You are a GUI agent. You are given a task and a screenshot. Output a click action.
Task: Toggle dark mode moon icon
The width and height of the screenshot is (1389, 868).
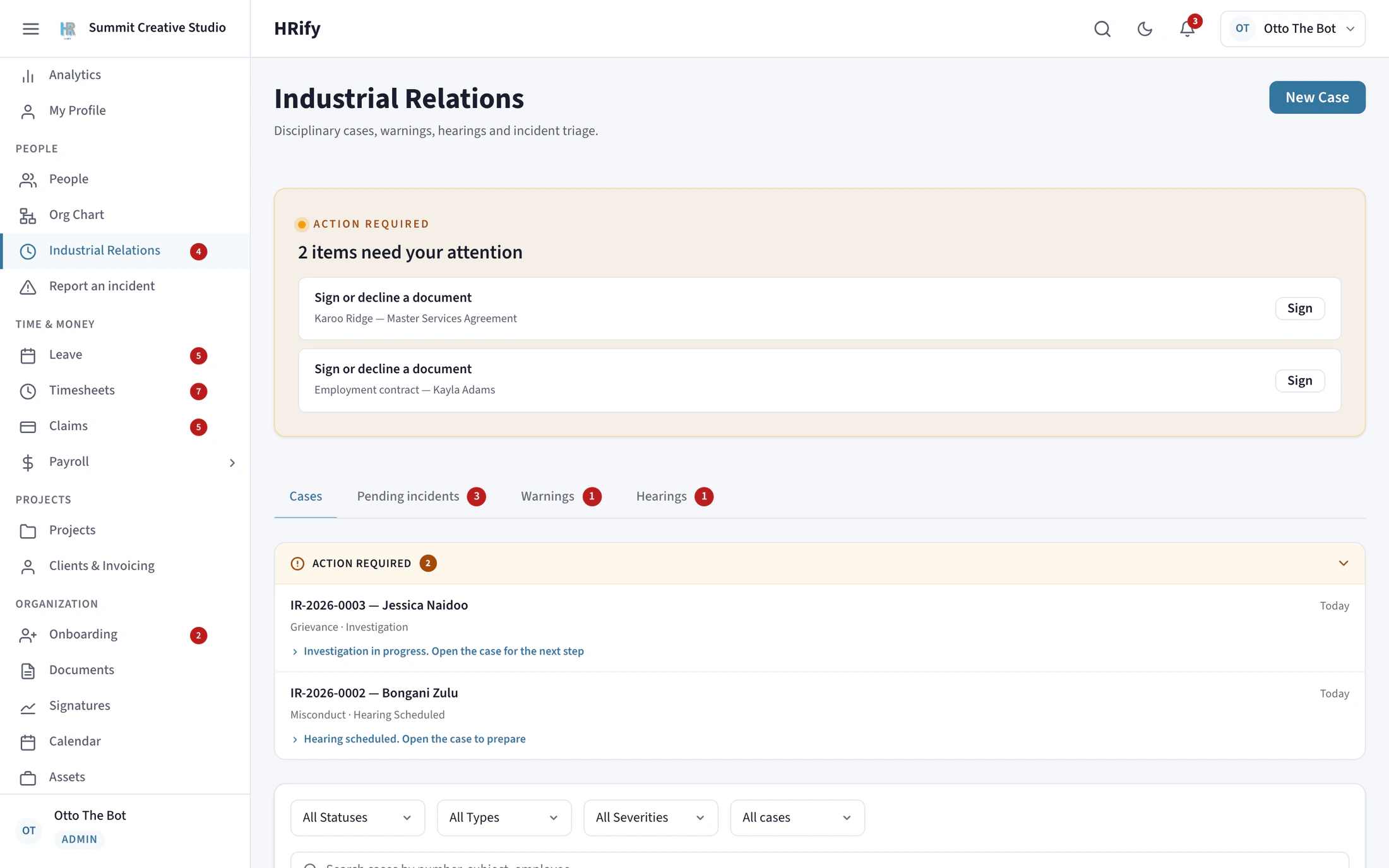tap(1144, 28)
